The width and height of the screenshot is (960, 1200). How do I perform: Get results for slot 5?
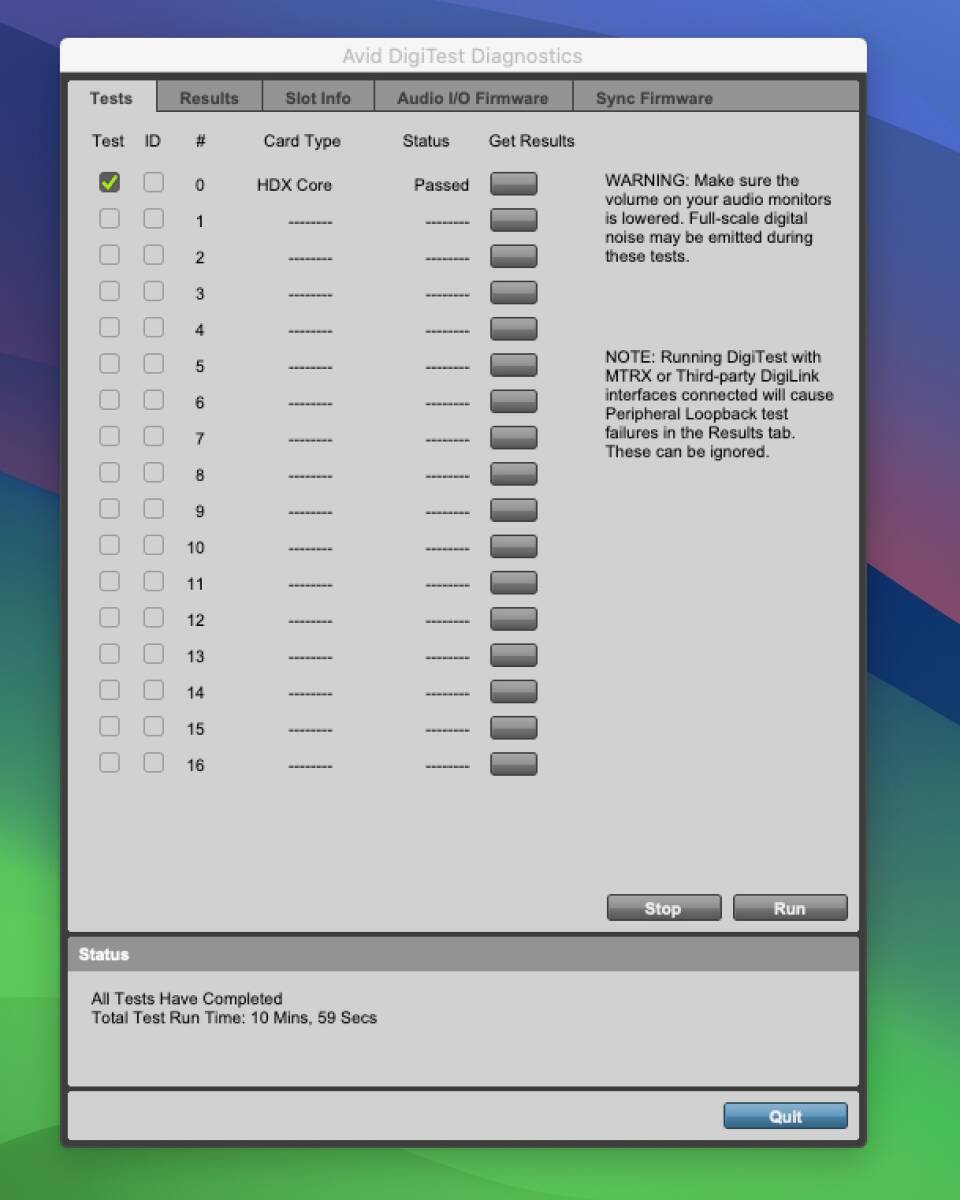[513, 365]
